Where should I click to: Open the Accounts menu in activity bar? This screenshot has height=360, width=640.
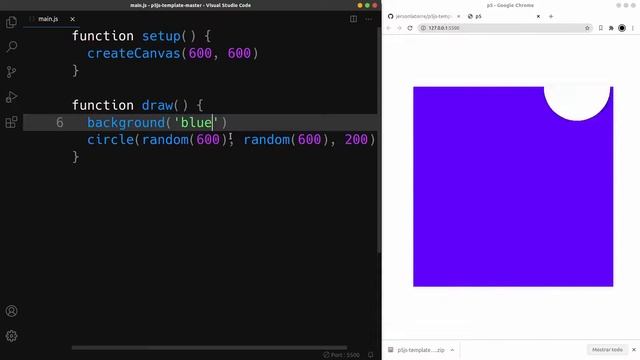coord(11,311)
